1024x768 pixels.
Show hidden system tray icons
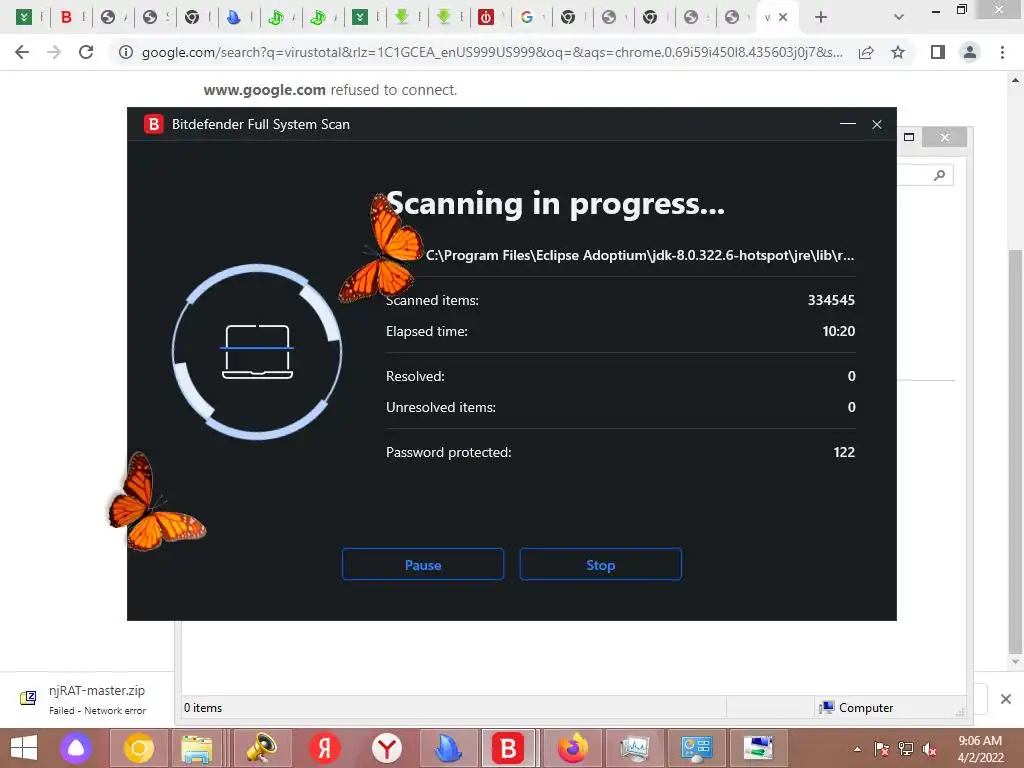[857, 750]
